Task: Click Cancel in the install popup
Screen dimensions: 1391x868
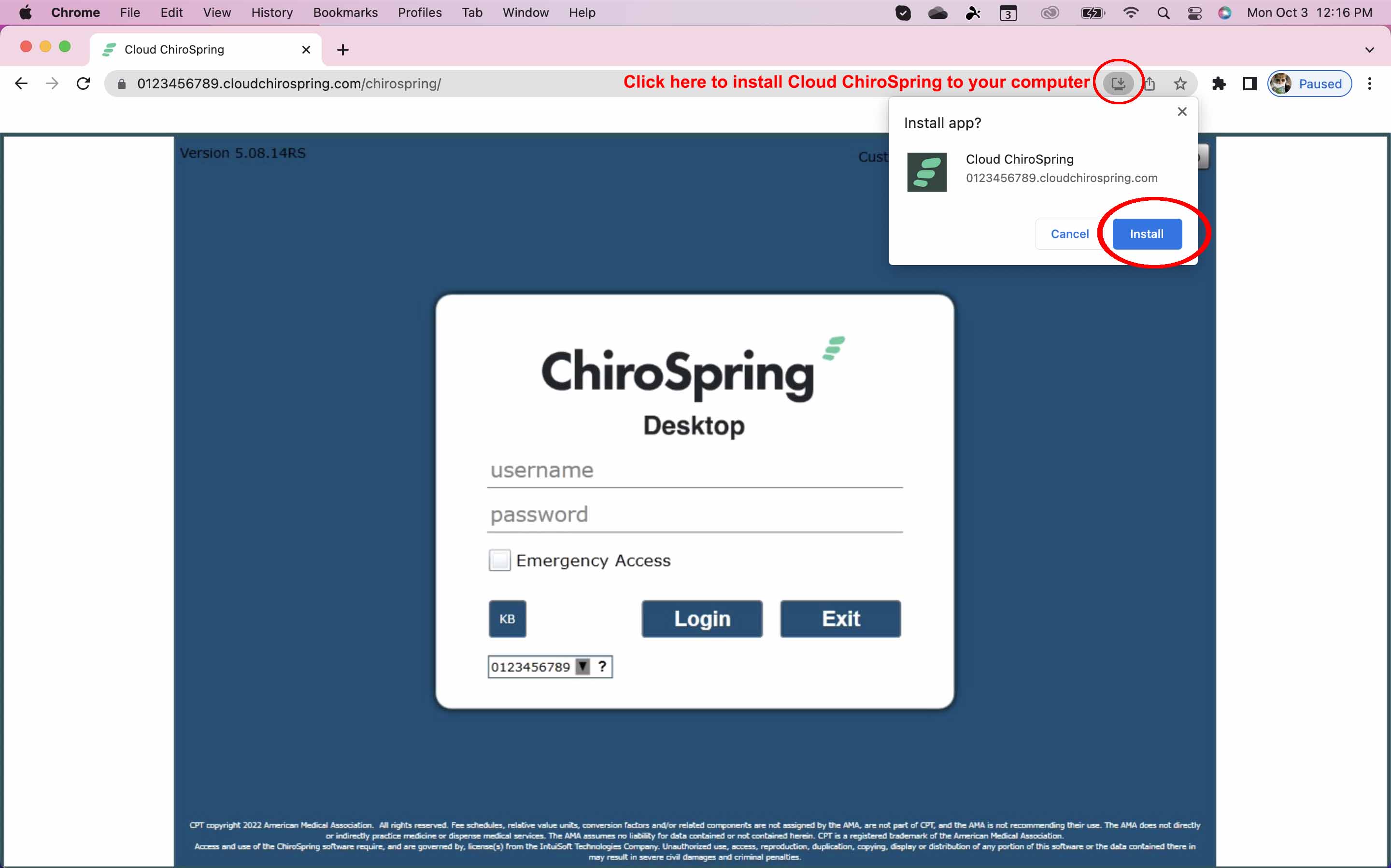Action: (1069, 234)
